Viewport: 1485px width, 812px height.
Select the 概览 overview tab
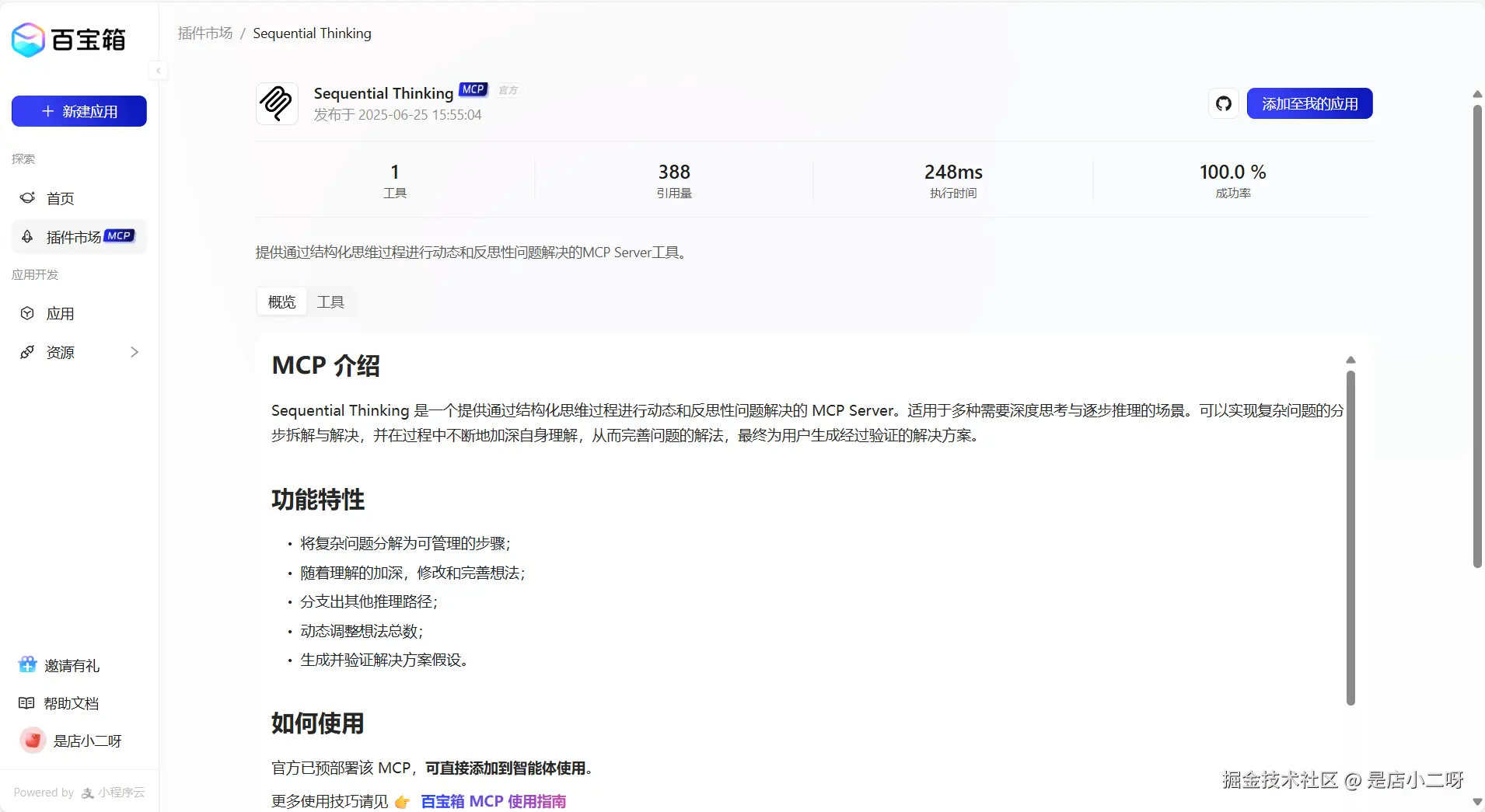coord(281,301)
